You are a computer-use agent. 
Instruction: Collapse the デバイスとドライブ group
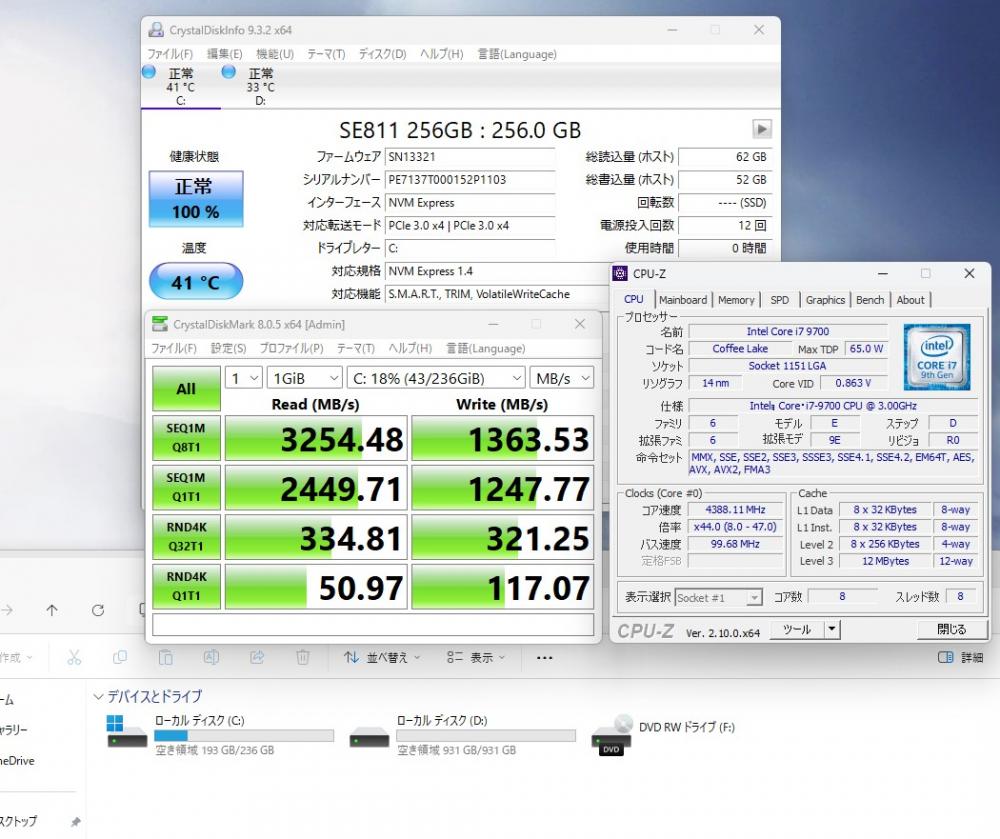(98, 696)
